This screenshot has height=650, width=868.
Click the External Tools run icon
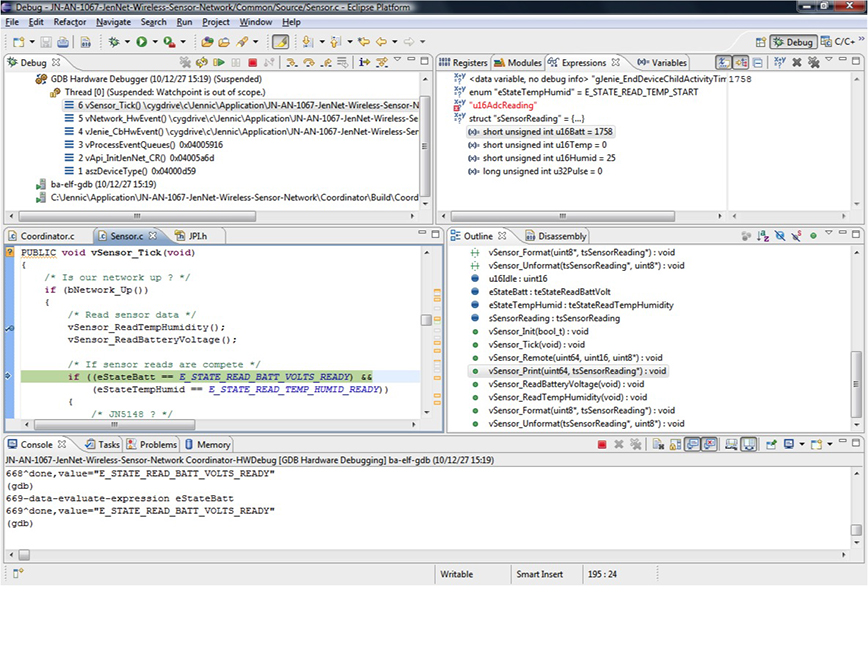[x=169, y=42]
